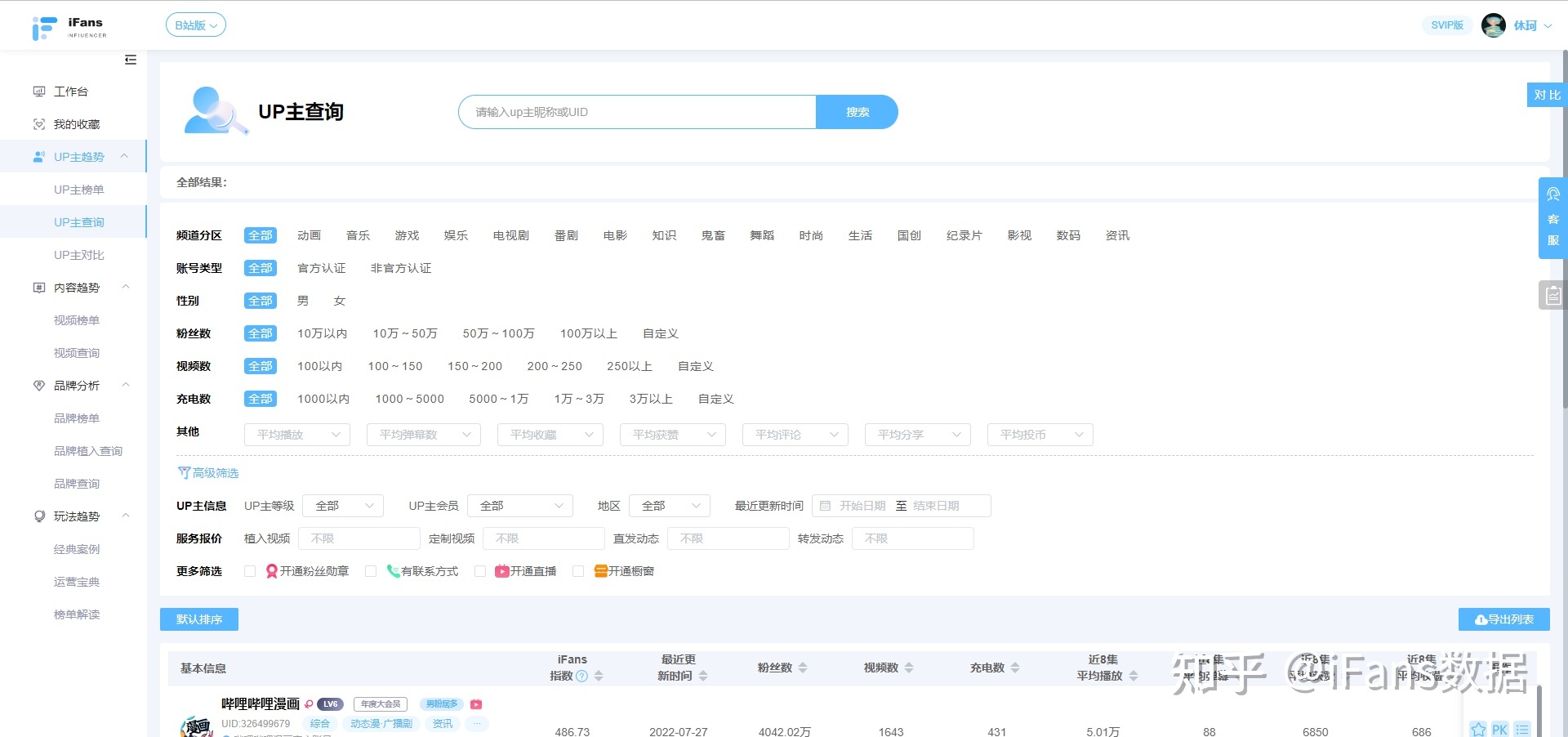Collapse the sidebar menu icon
The width and height of the screenshot is (1568, 737).
pyautogui.click(x=131, y=60)
